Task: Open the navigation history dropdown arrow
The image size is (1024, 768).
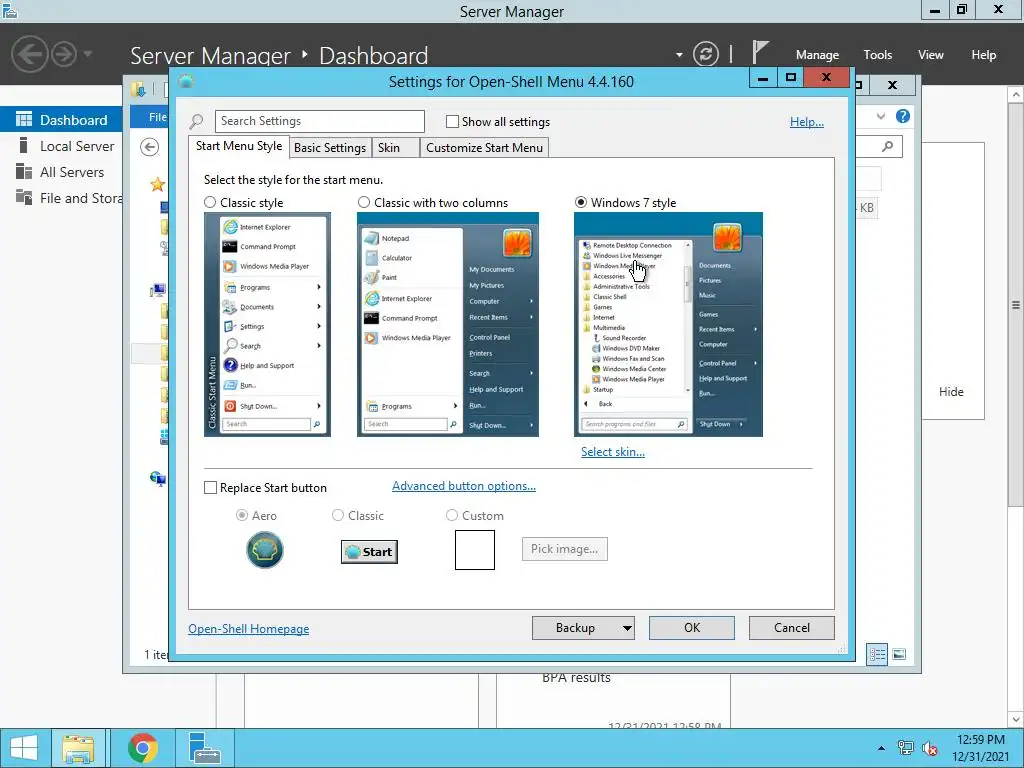Action: 88,54
